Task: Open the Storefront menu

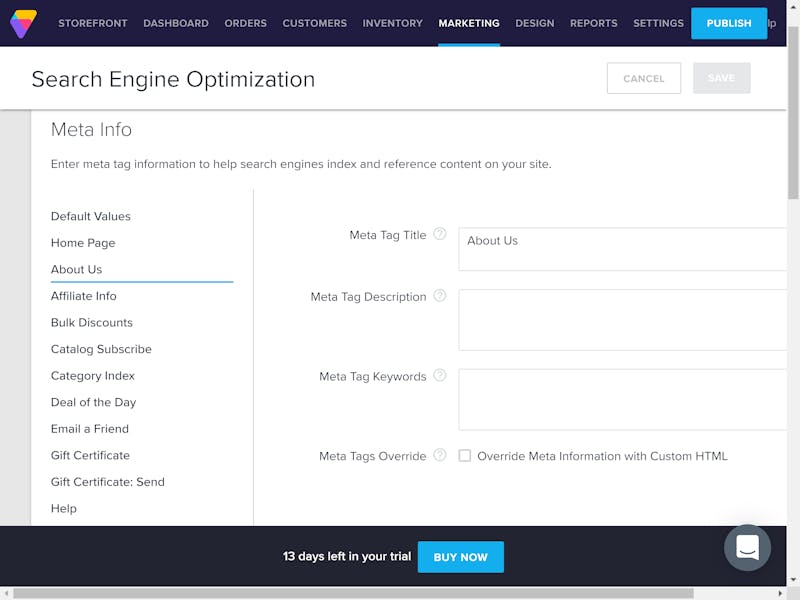Action: (x=93, y=23)
